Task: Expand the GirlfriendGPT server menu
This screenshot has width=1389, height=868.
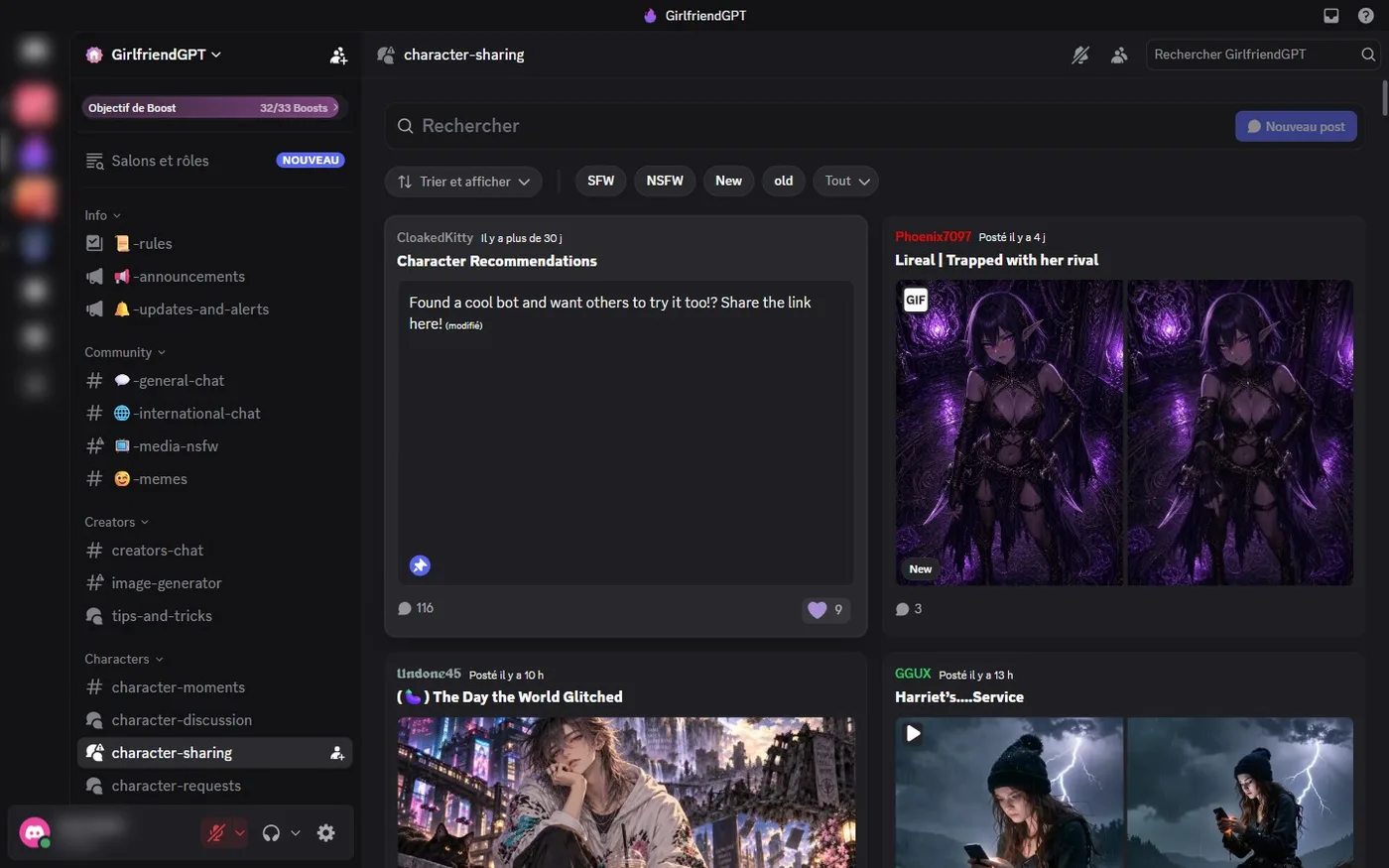Action: tap(166, 55)
